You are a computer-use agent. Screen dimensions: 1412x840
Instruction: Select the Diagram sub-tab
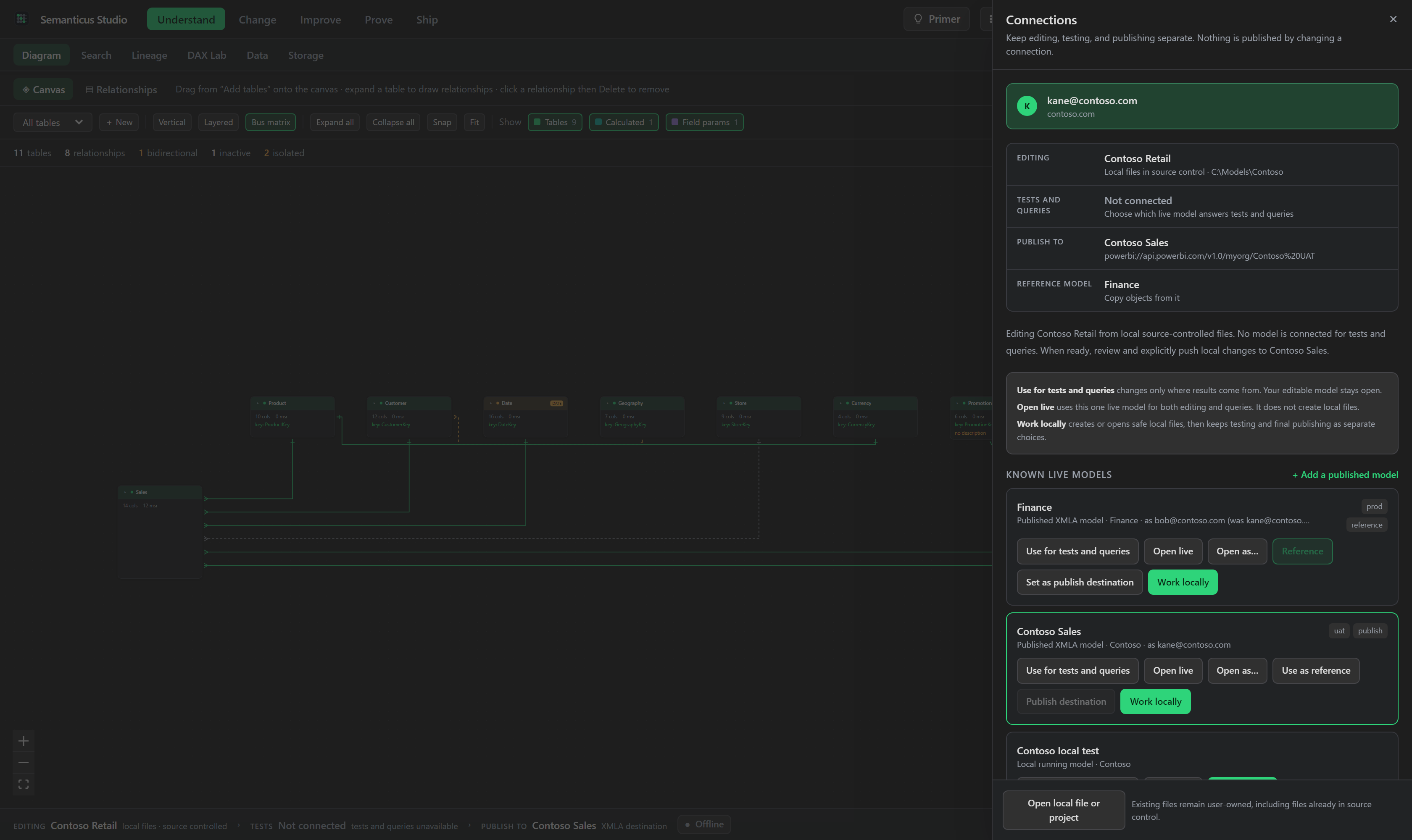click(41, 55)
